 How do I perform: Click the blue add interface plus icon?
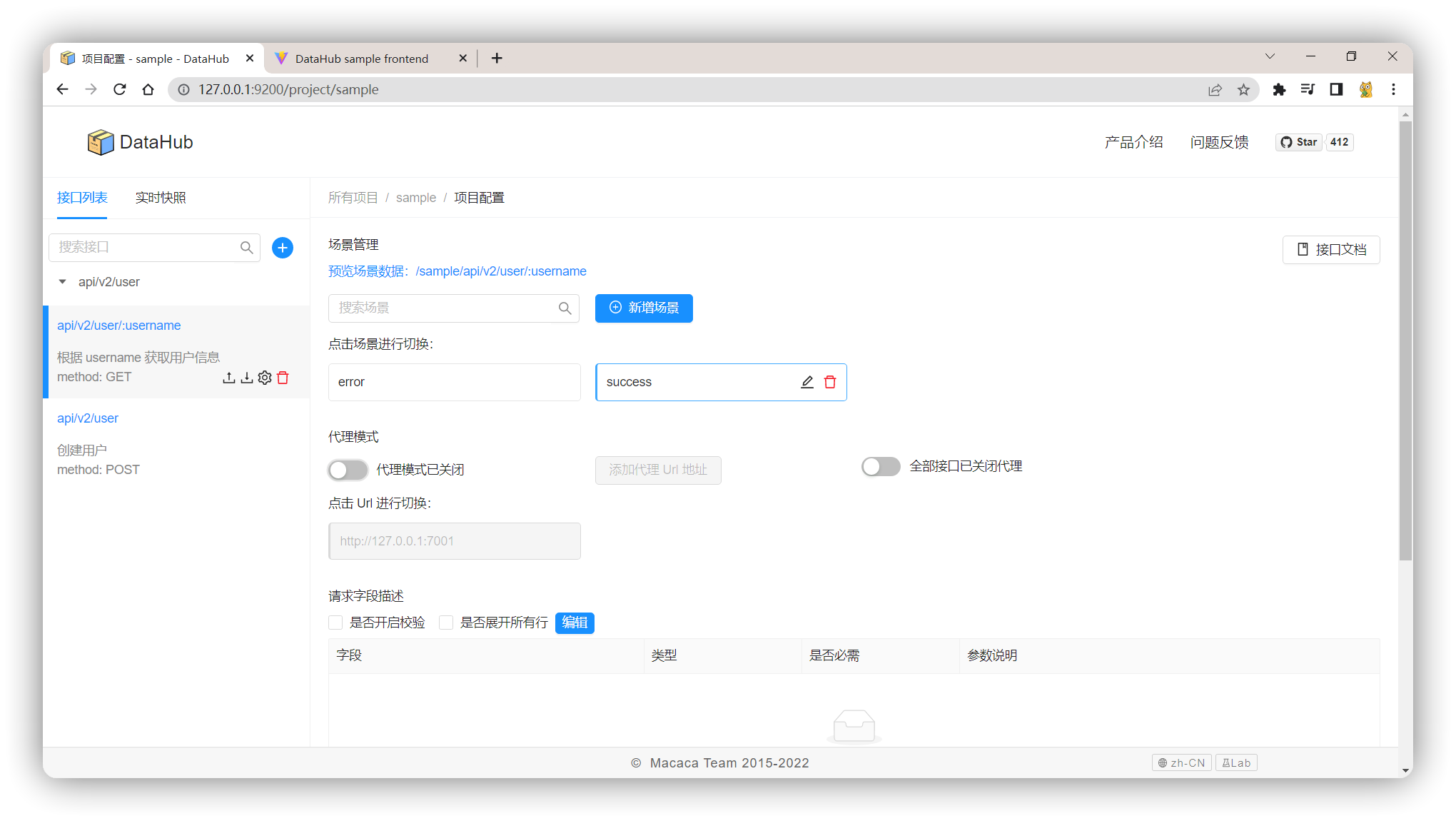pyautogui.click(x=283, y=248)
